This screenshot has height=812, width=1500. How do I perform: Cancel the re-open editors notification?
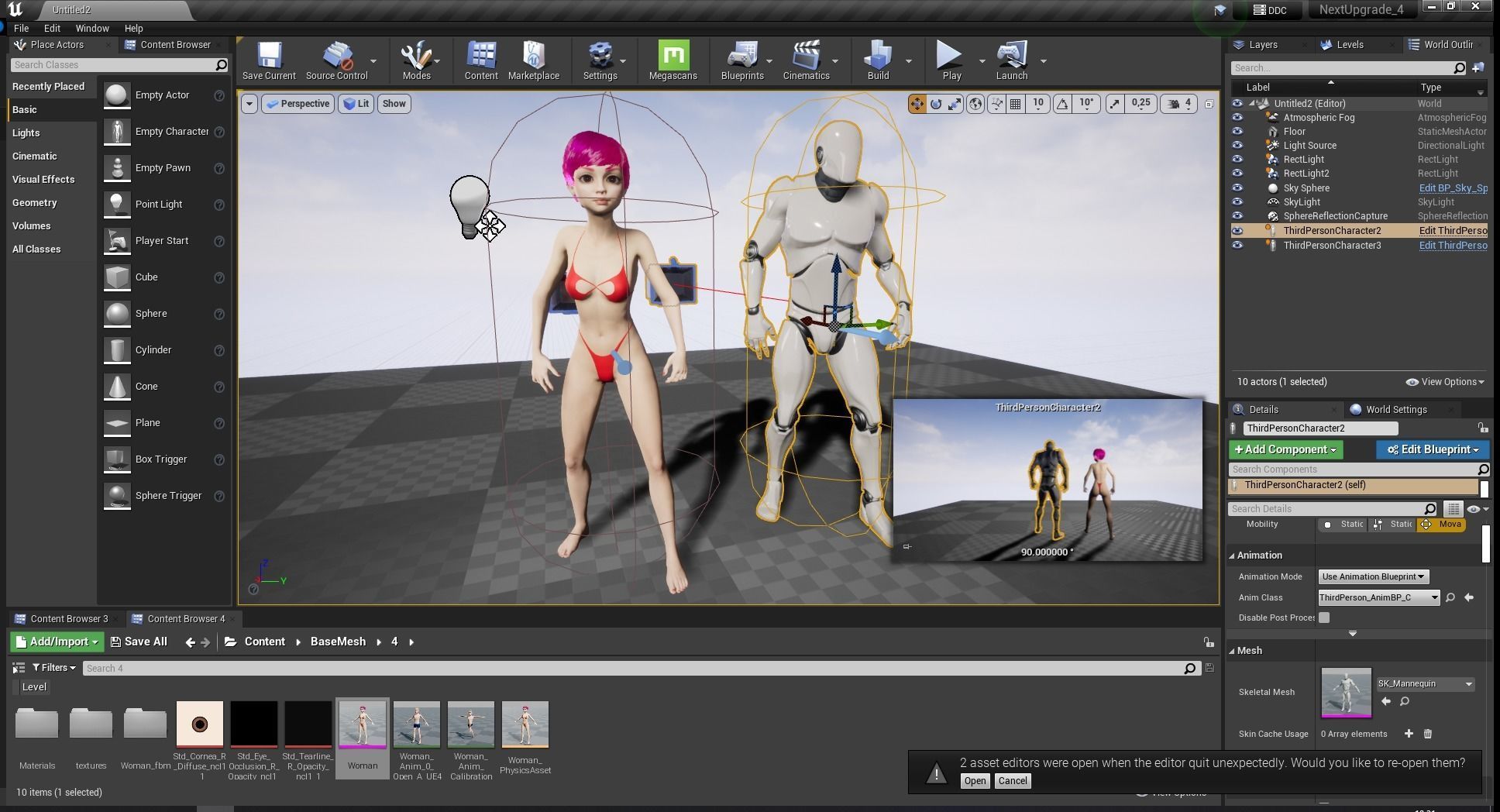click(1013, 781)
